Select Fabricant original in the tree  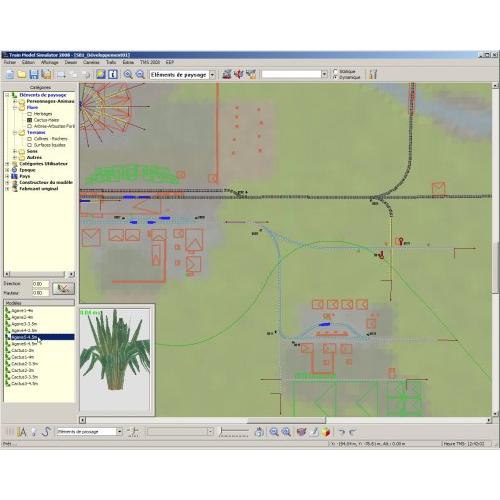tap(39, 189)
